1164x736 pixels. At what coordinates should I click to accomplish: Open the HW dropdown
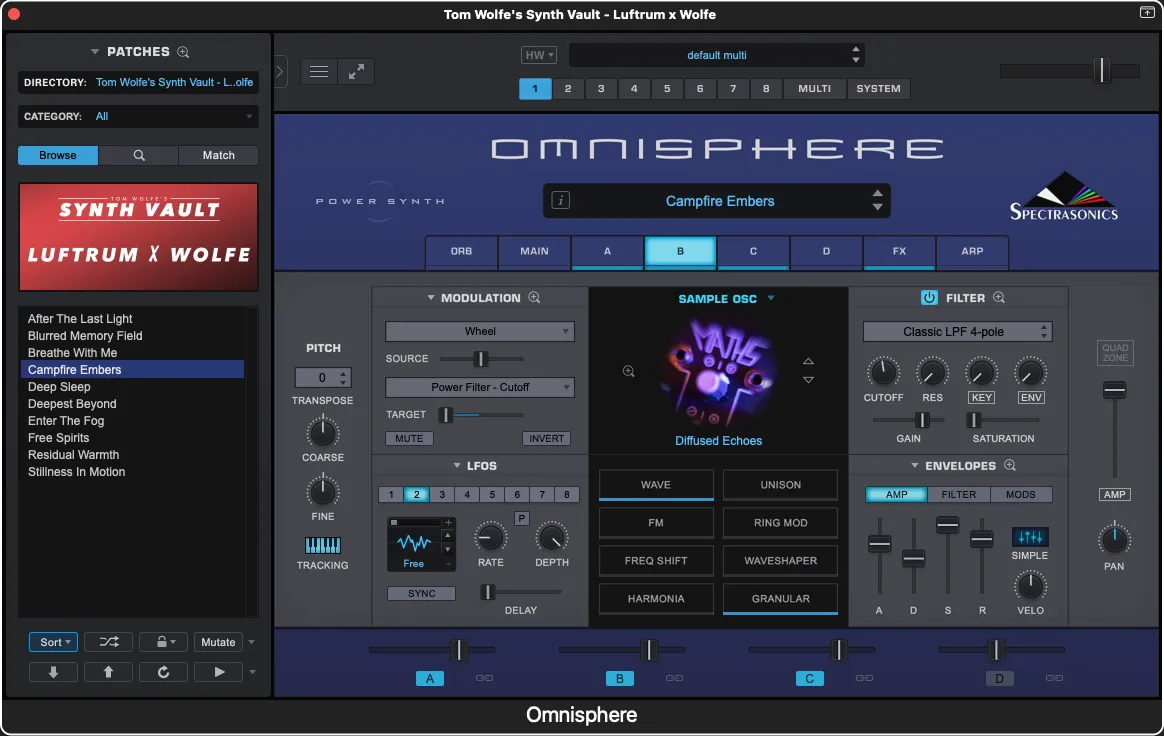coord(539,55)
